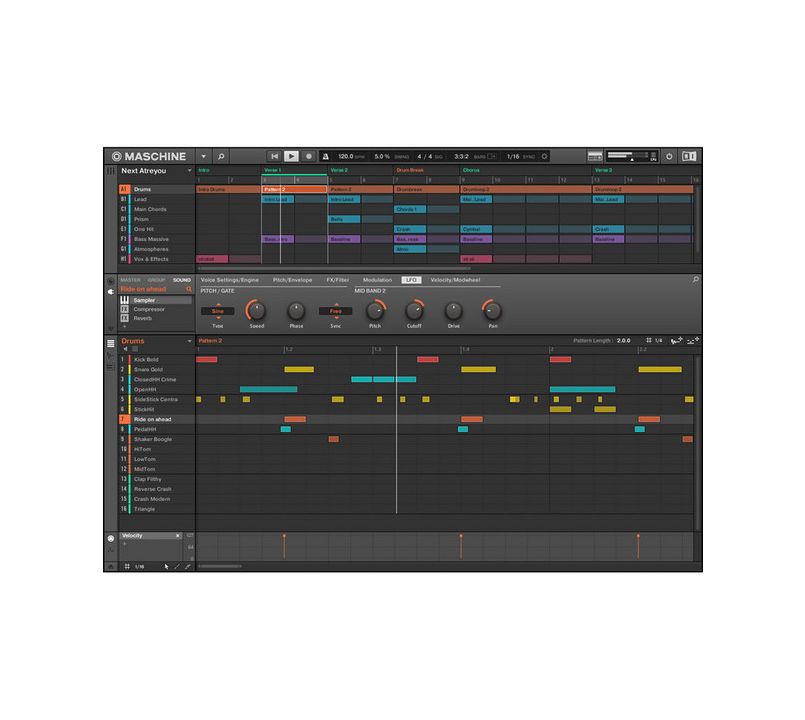Select the pencil paint tool
805x720 pixels.
click(177, 566)
